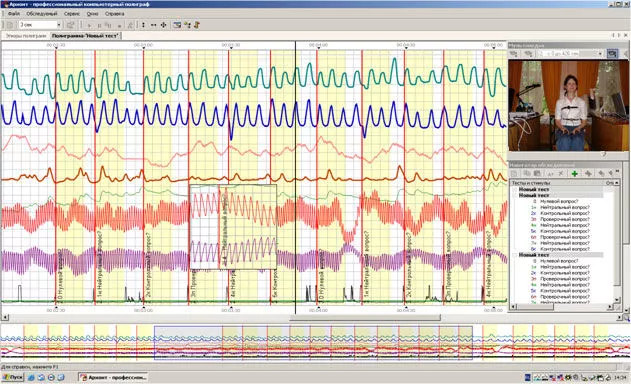
Task: Click first icon in video panel toolbar
Action: (x=514, y=54)
